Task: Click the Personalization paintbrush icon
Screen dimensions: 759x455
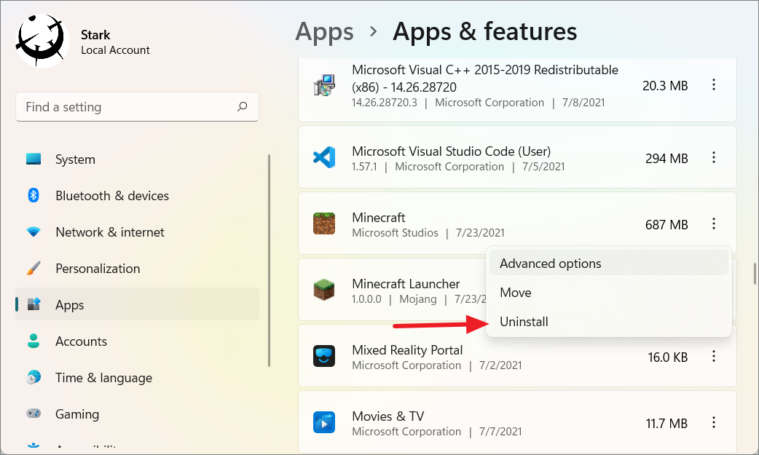Action: 33,268
